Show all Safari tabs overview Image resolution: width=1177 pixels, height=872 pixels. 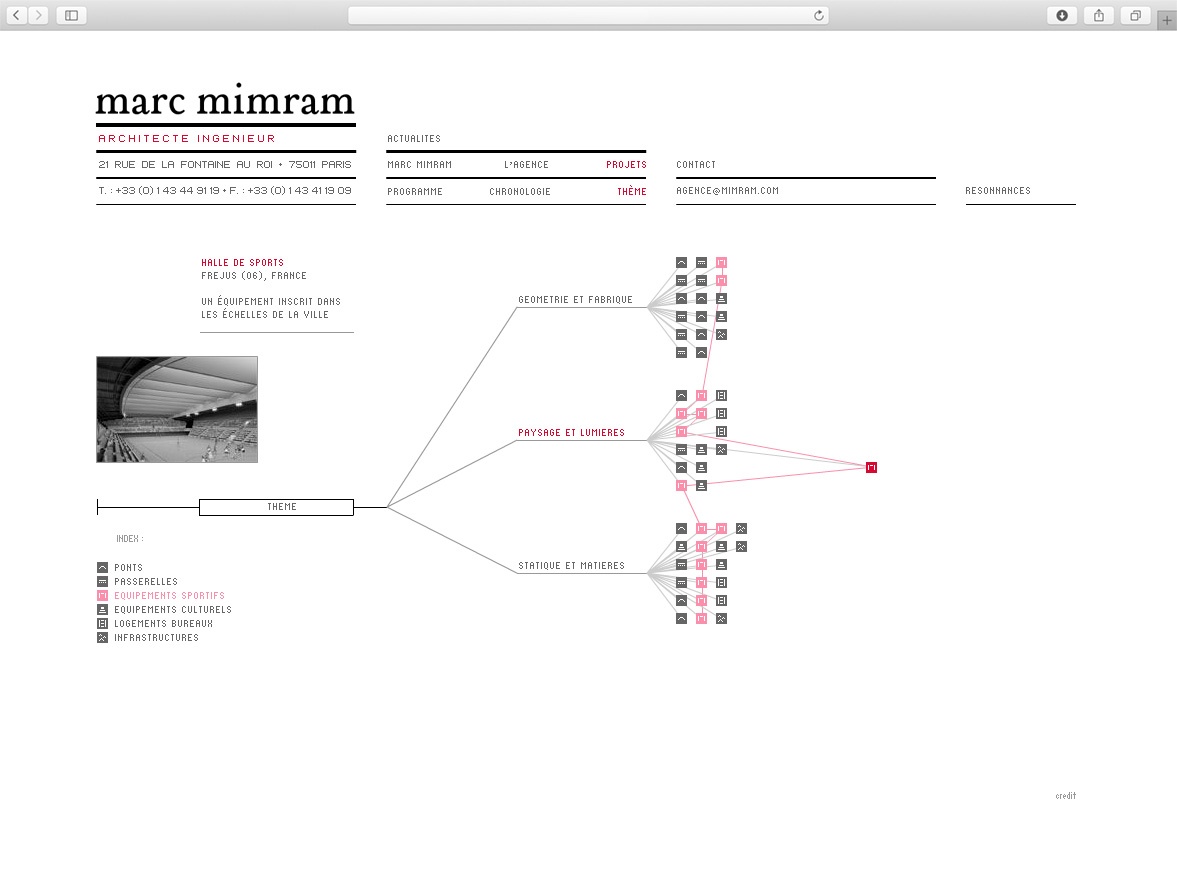1135,15
